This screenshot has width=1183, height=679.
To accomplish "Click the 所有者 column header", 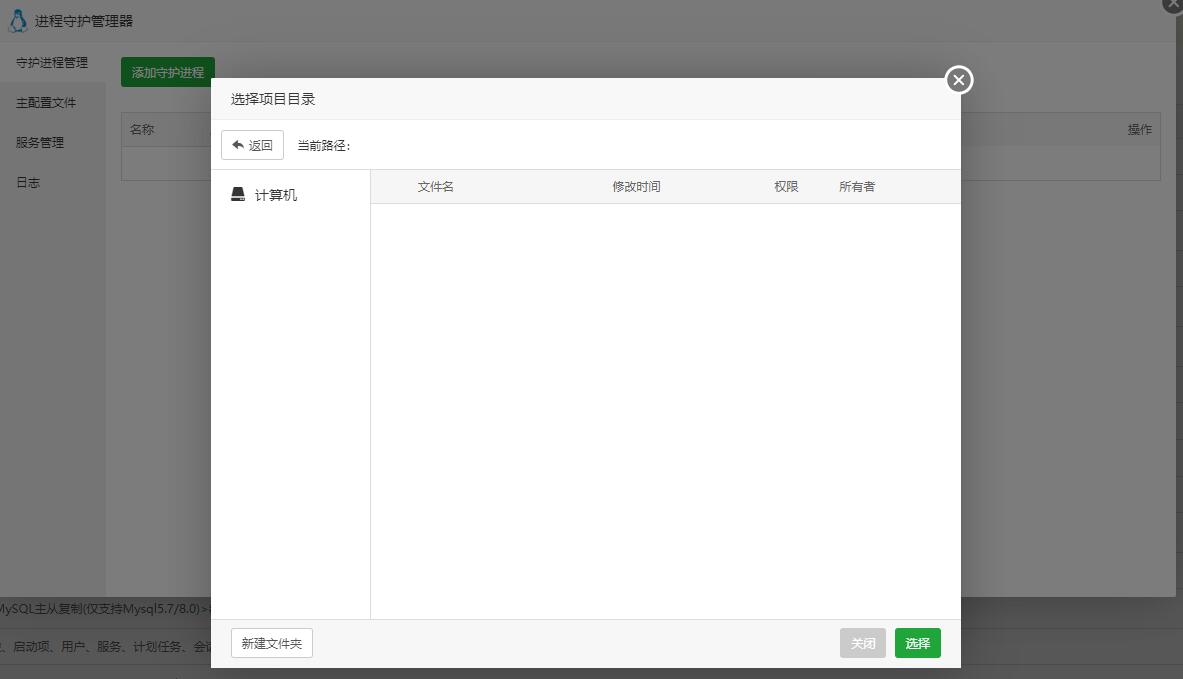I will click(857, 186).
